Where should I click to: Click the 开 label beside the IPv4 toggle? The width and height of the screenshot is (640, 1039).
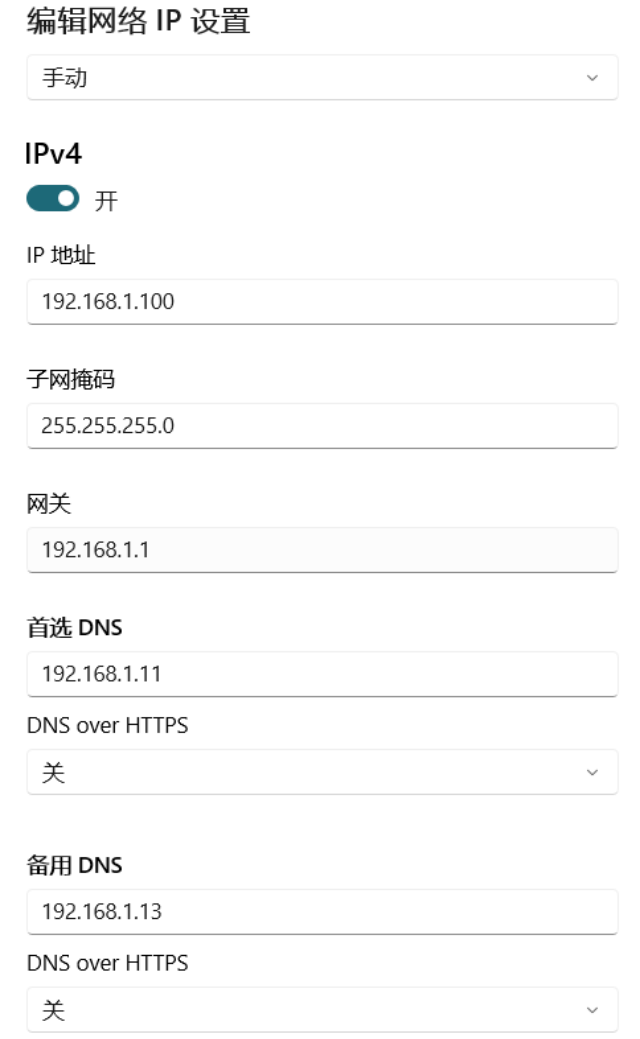[x=106, y=199]
